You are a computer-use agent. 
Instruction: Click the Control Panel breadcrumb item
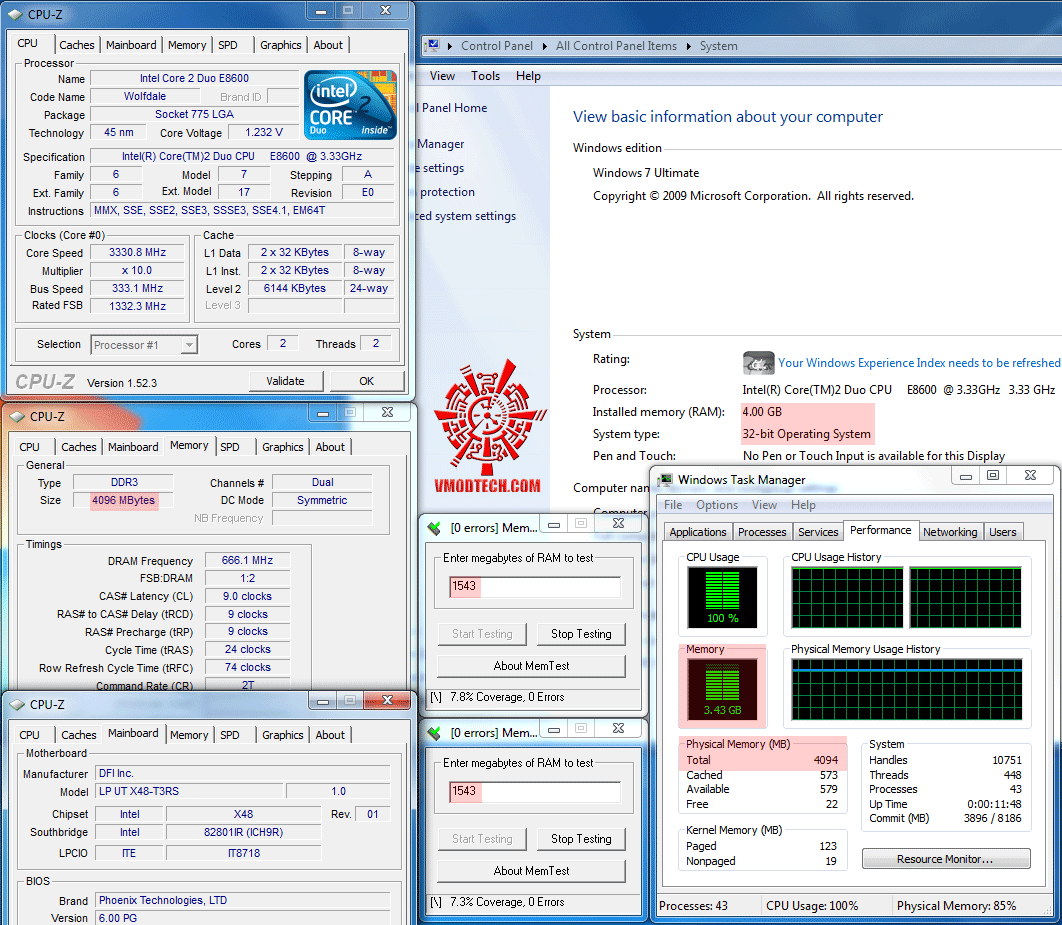(x=496, y=46)
